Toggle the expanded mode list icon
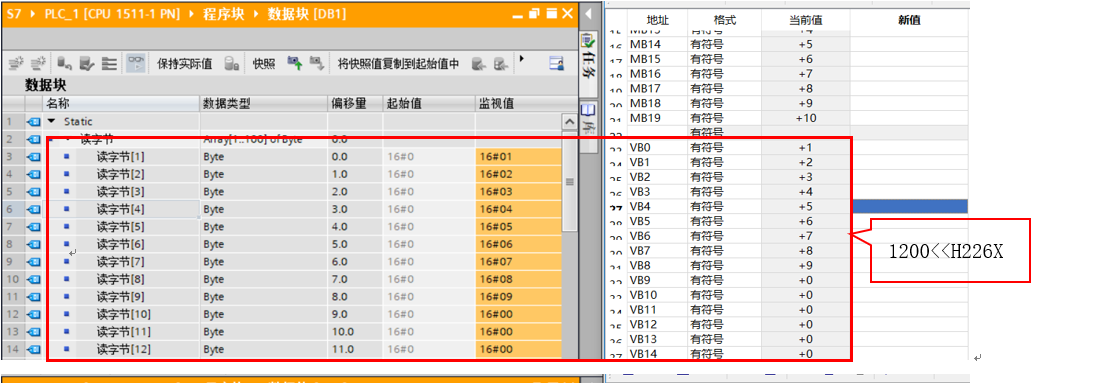The image size is (1101, 383). pyautogui.click(x=110, y=64)
